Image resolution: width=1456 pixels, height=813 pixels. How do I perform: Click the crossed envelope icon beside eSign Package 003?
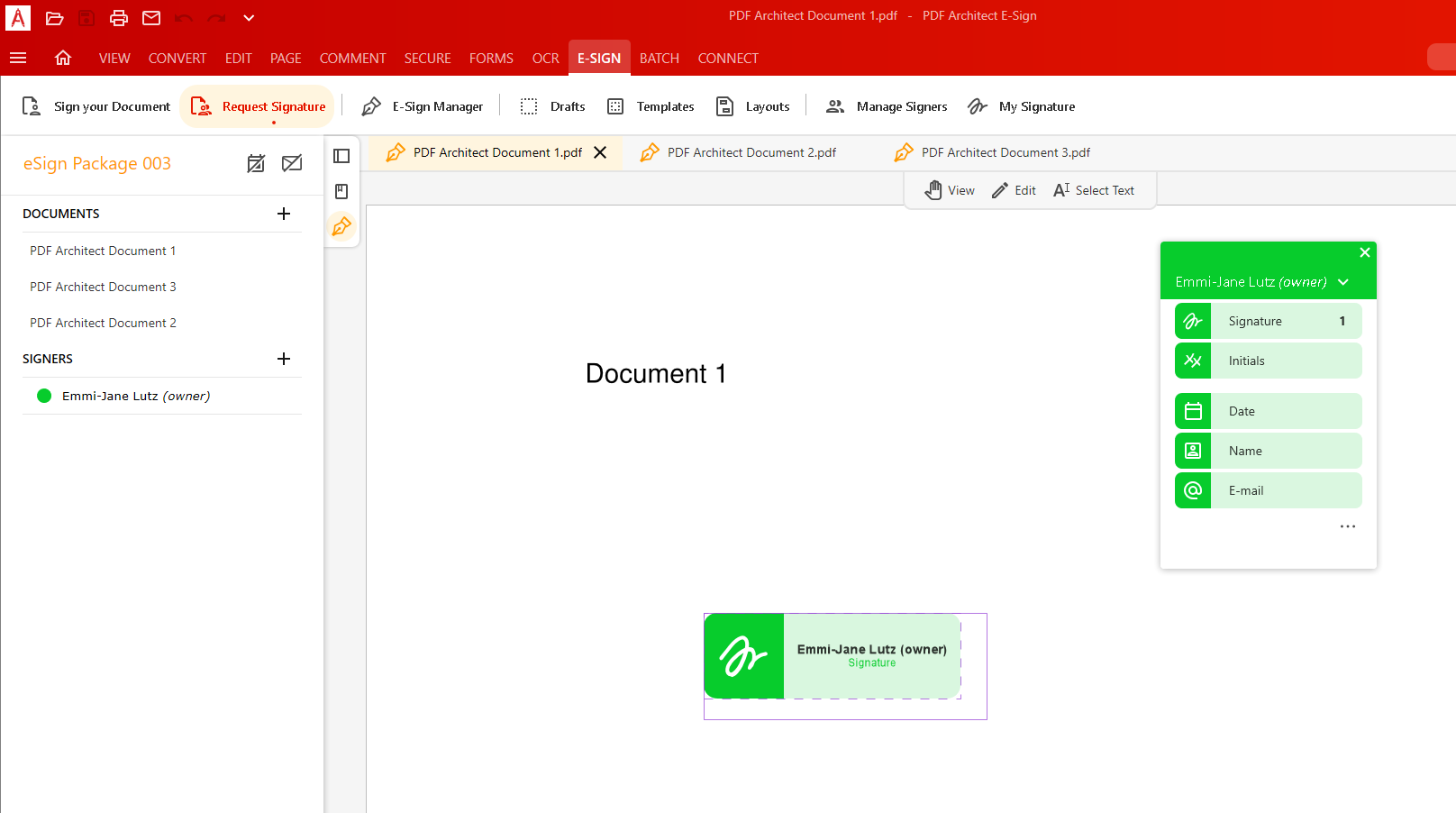click(292, 163)
